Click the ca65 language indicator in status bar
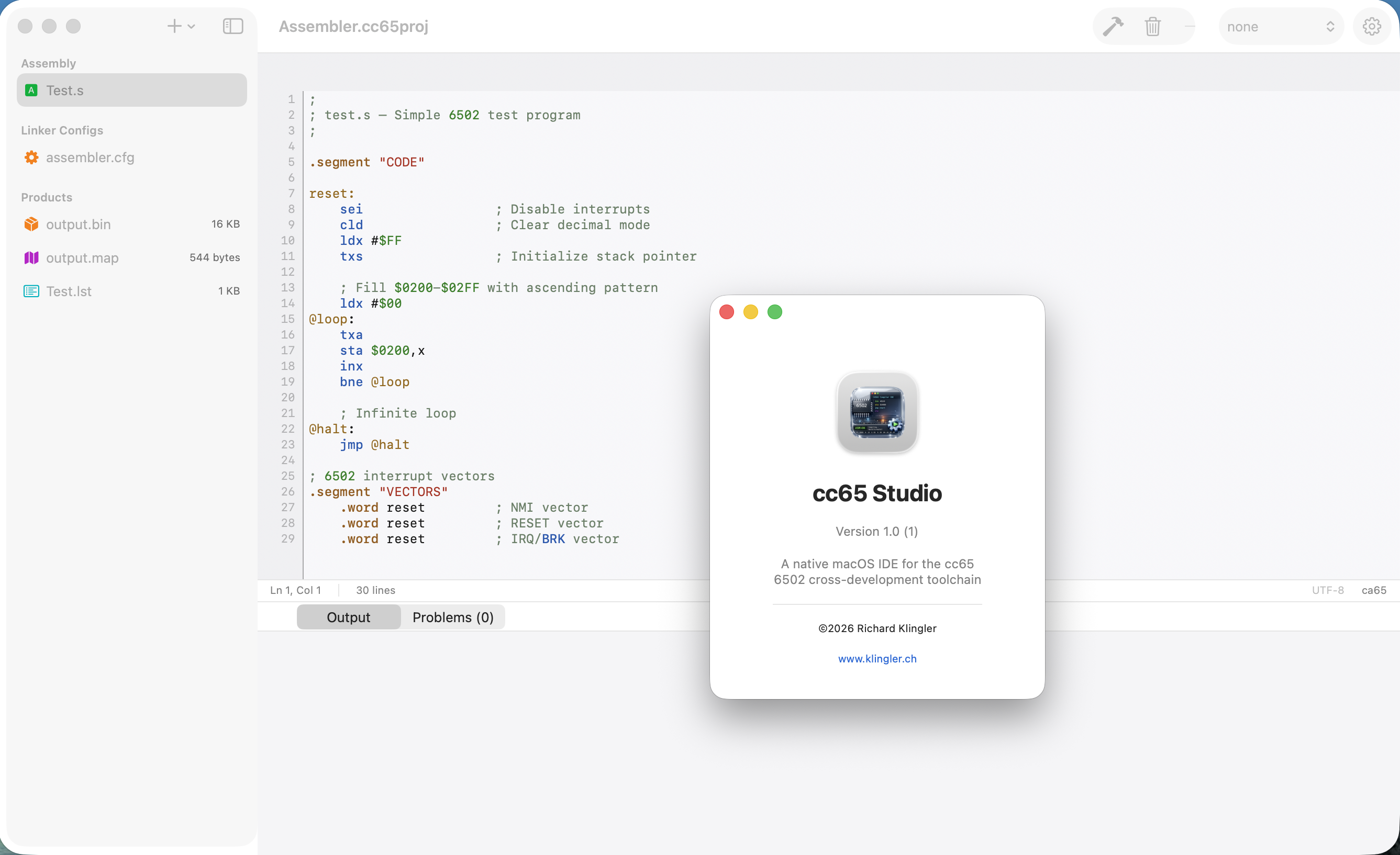This screenshot has width=1400, height=855. [1373, 590]
